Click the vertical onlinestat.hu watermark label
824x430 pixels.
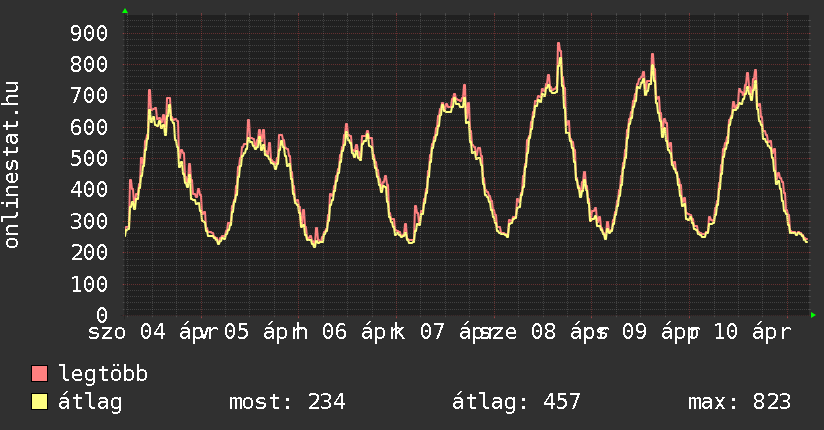[13, 165]
